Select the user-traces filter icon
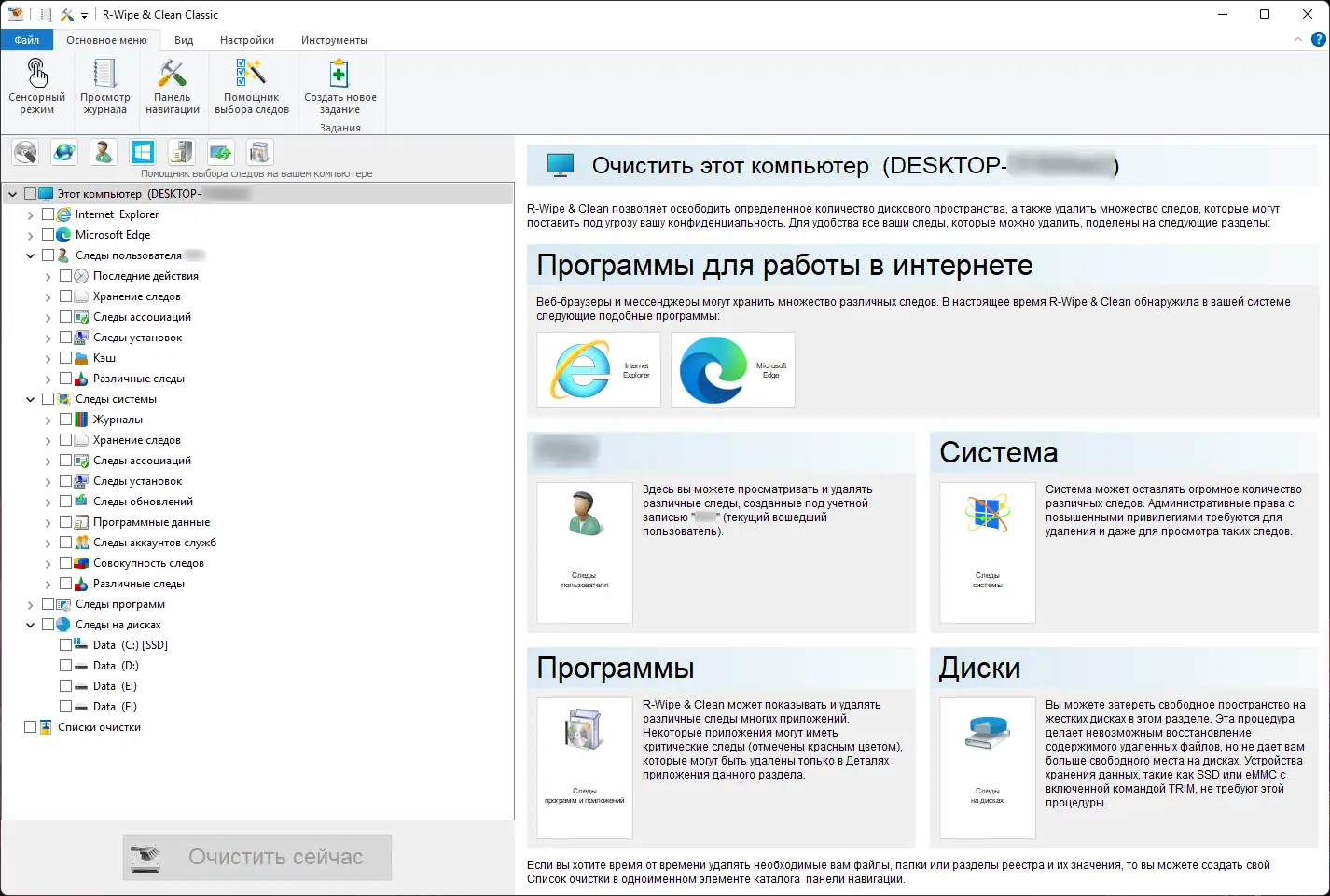1330x896 pixels. click(103, 152)
